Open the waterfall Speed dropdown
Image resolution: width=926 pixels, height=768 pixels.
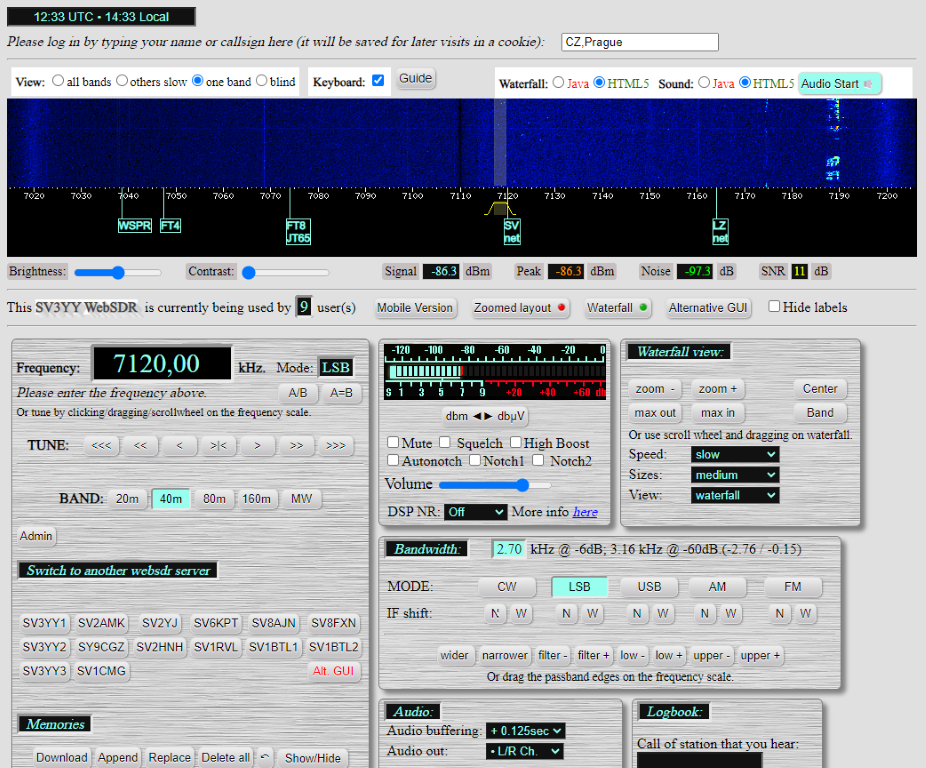pyautogui.click(x=735, y=454)
